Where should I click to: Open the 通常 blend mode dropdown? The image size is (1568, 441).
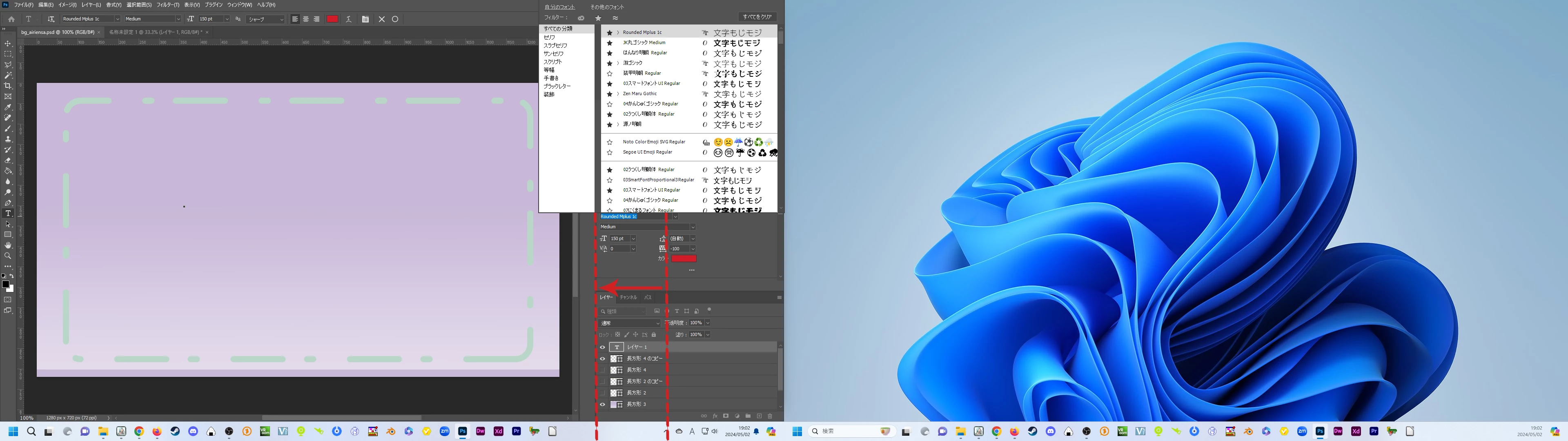630,323
